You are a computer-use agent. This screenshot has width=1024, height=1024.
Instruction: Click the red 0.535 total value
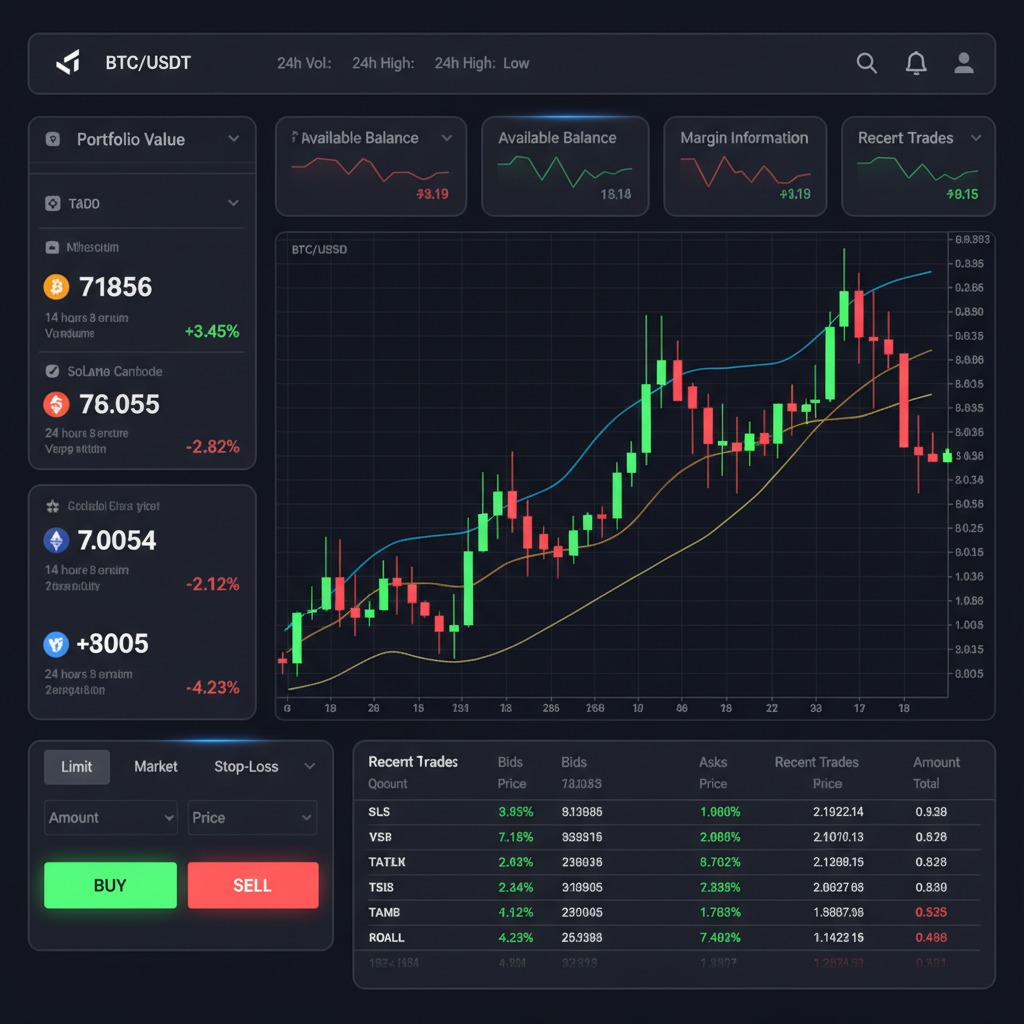coord(931,912)
